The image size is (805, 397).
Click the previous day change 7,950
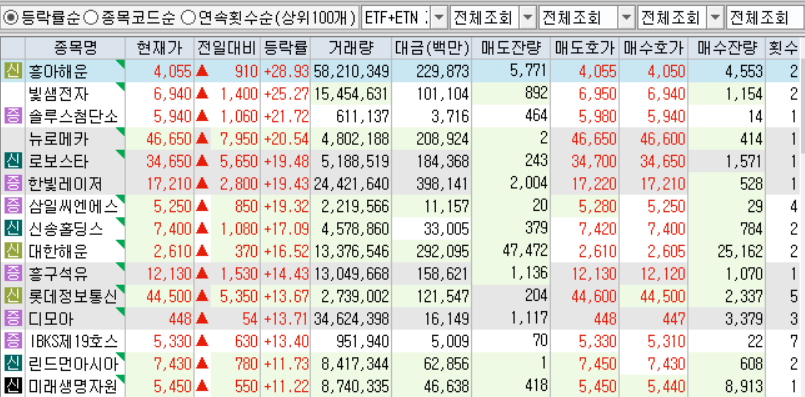239,139
